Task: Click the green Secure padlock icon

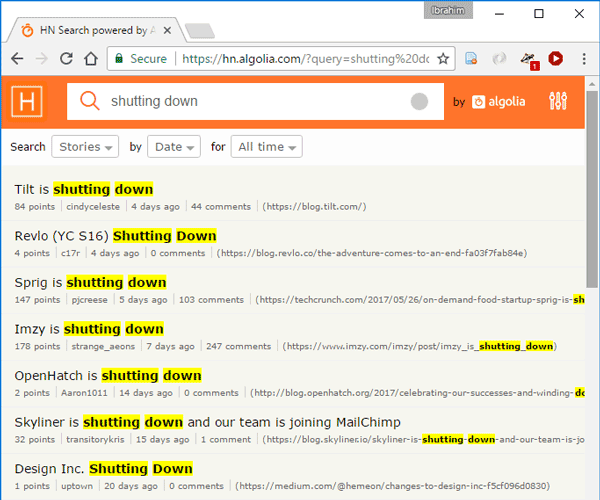Action: click(x=119, y=58)
